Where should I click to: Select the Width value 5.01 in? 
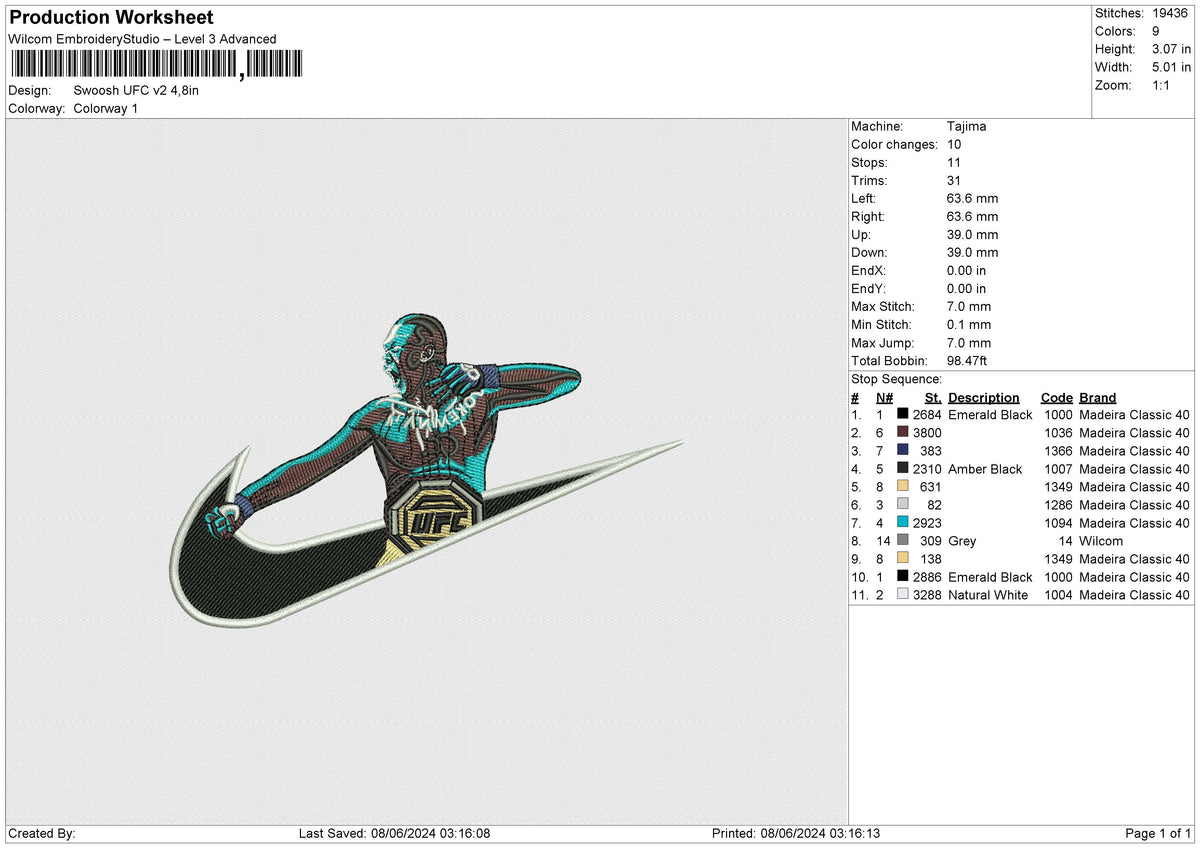(1171, 67)
